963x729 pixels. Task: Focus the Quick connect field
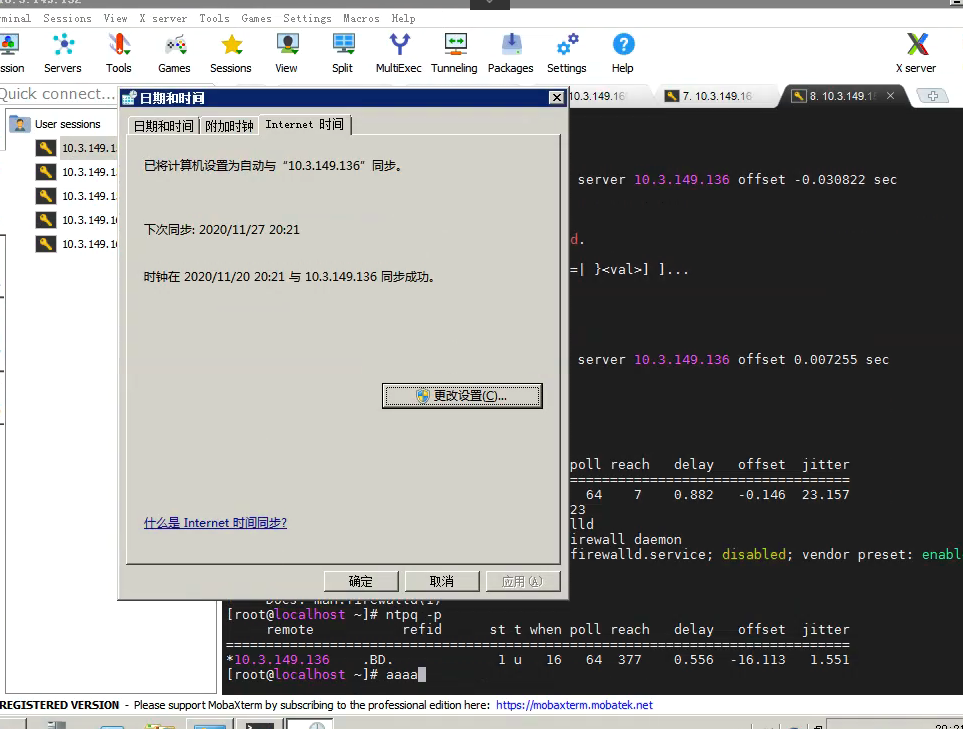coord(58,94)
